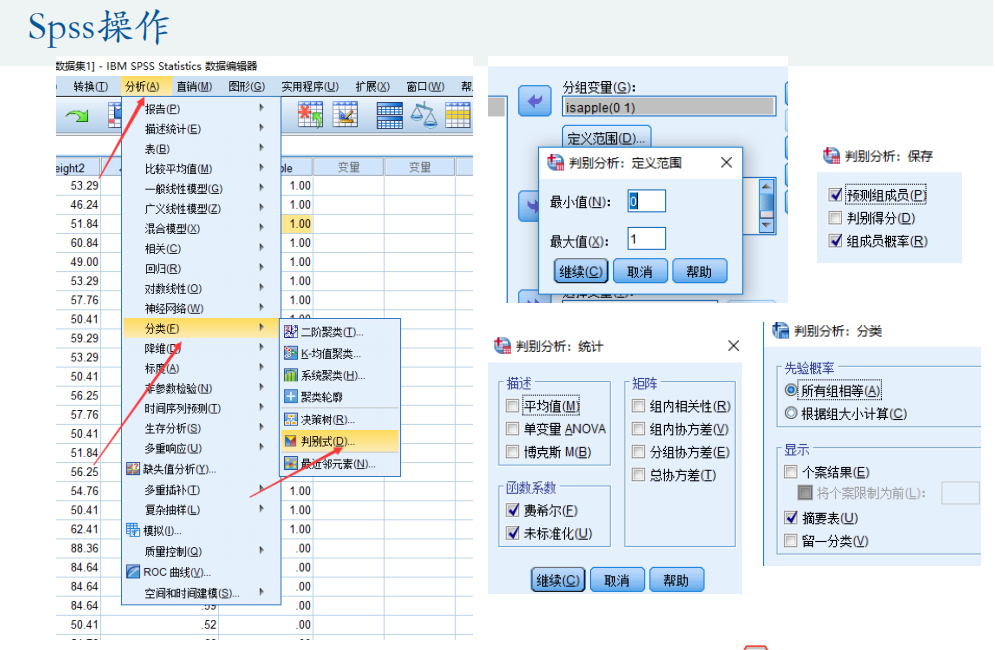Open the Direct Marketing (直销) menu
Viewport: 995px width, 650px height.
coord(194,86)
